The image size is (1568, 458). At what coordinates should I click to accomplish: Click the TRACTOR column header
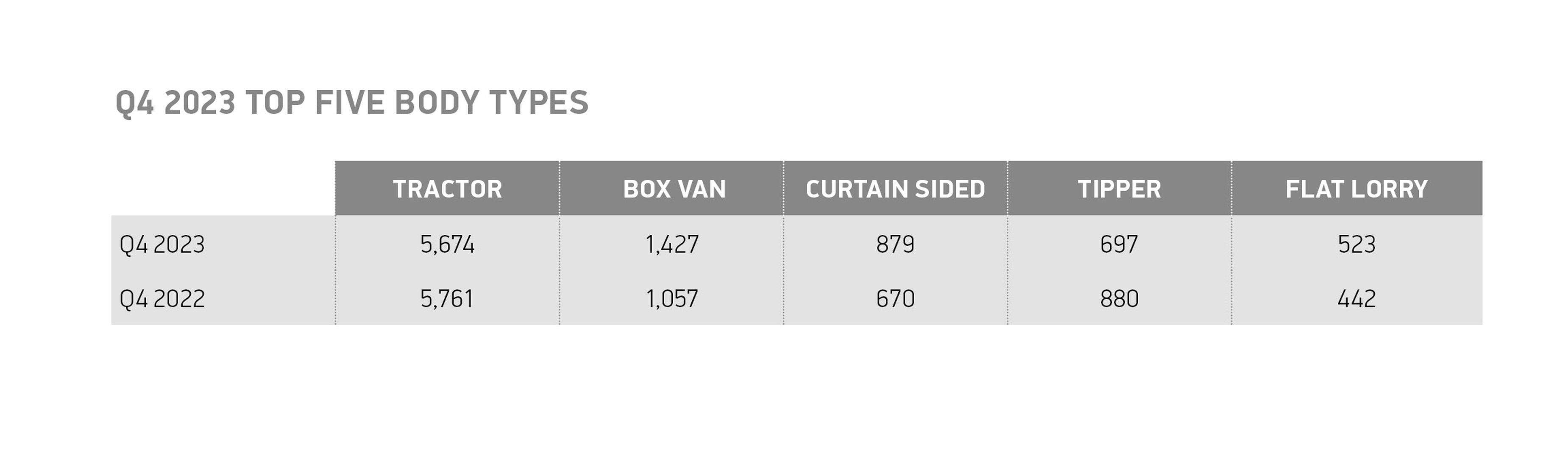click(x=447, y=189)
